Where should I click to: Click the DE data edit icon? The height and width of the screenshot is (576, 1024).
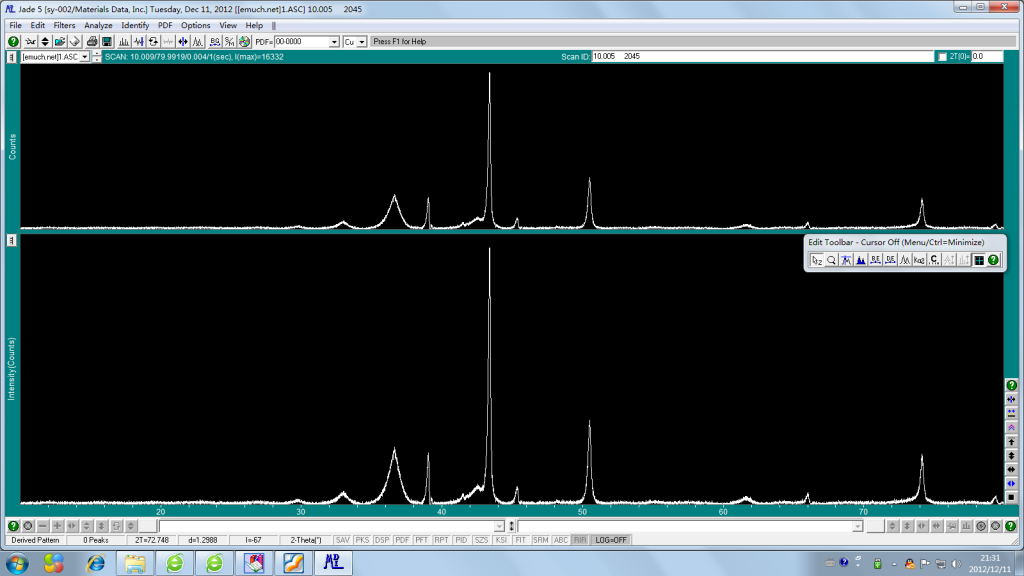(890, 260)
